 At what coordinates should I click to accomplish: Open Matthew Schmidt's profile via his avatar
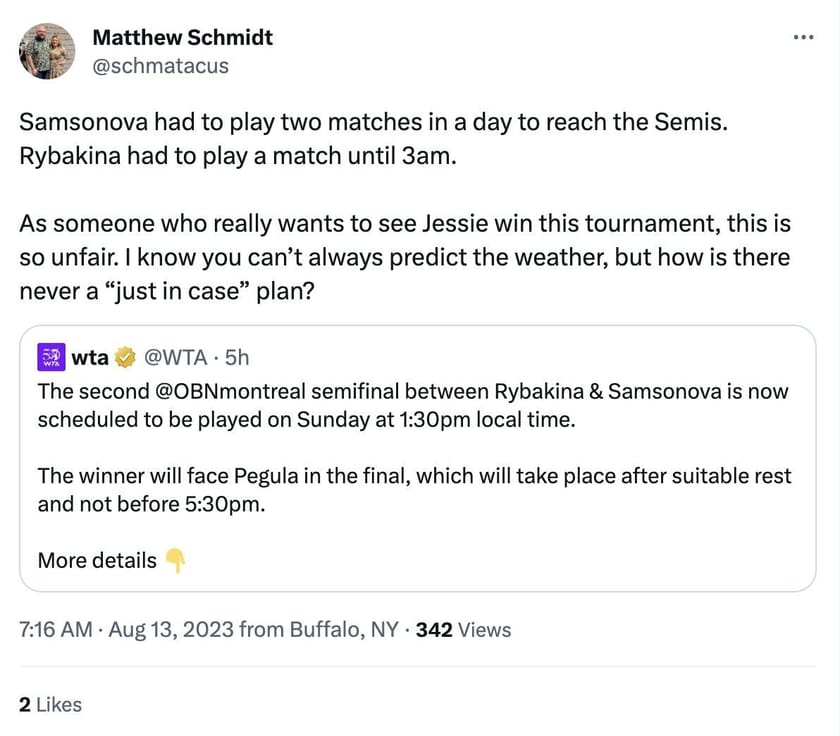click(x=47, y=51)
